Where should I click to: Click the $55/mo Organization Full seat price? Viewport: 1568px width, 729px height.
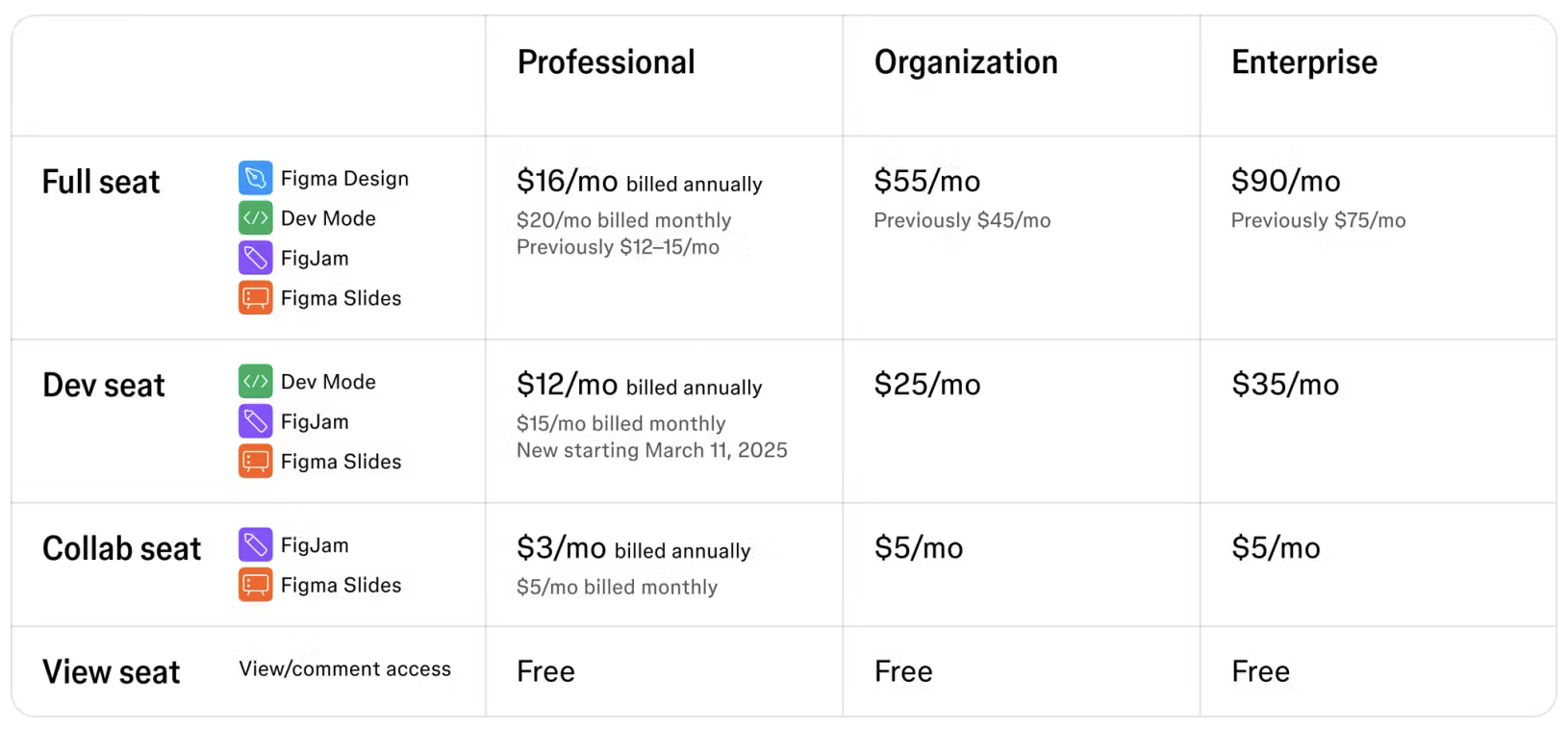point(927,181)
